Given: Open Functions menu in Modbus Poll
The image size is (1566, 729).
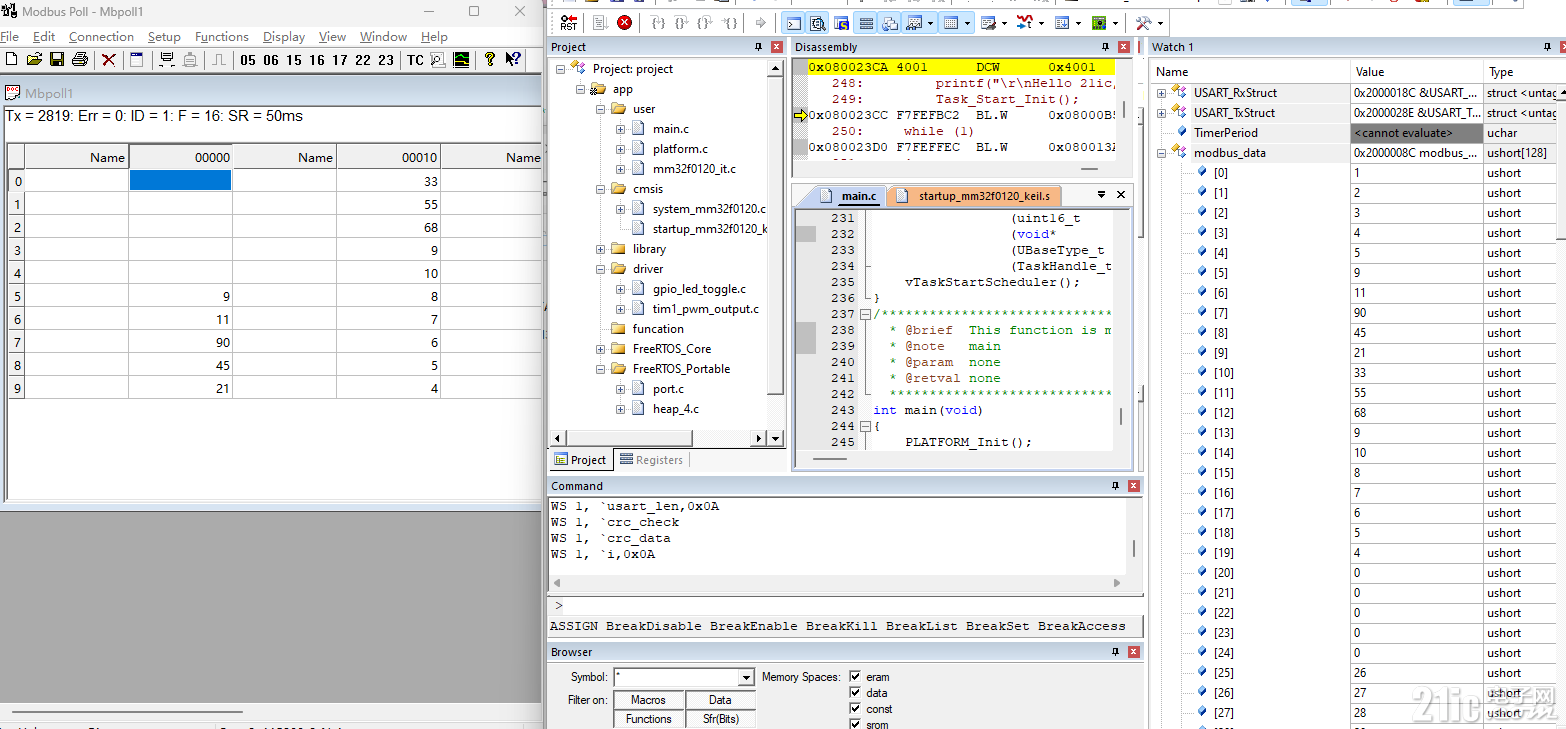Looking at the screenshot, I should [222, 36].
